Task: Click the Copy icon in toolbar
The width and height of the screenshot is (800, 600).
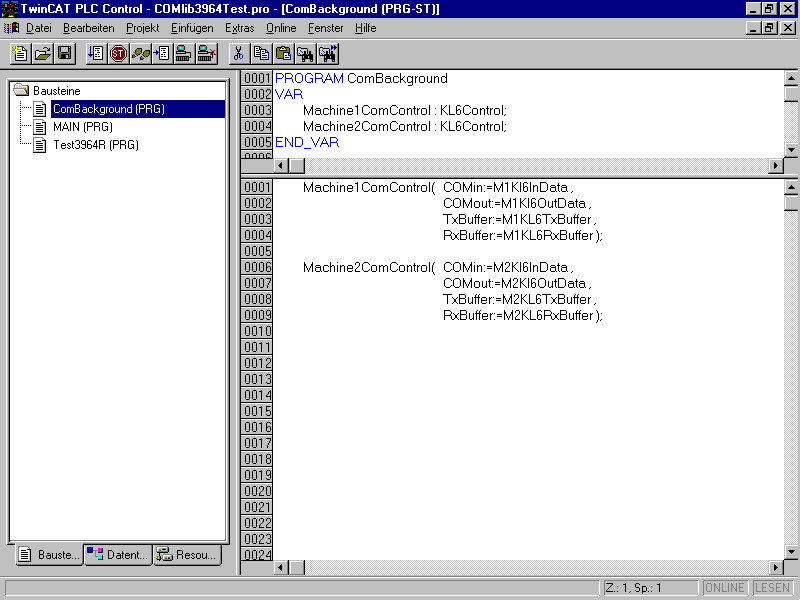Action: 261,53
